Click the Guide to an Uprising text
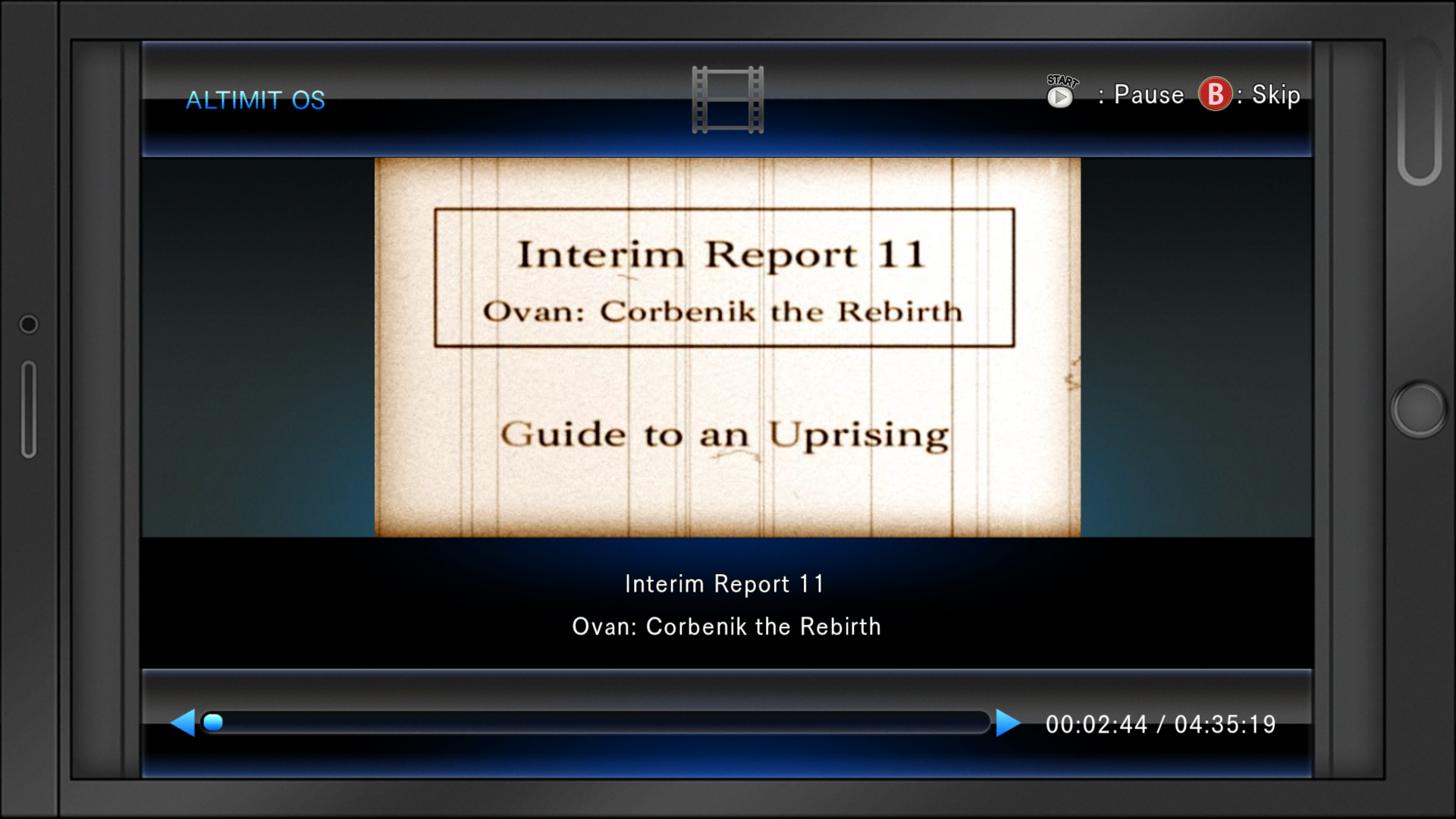Screen dimensions: 1456x819 click(x=724, y=435)
